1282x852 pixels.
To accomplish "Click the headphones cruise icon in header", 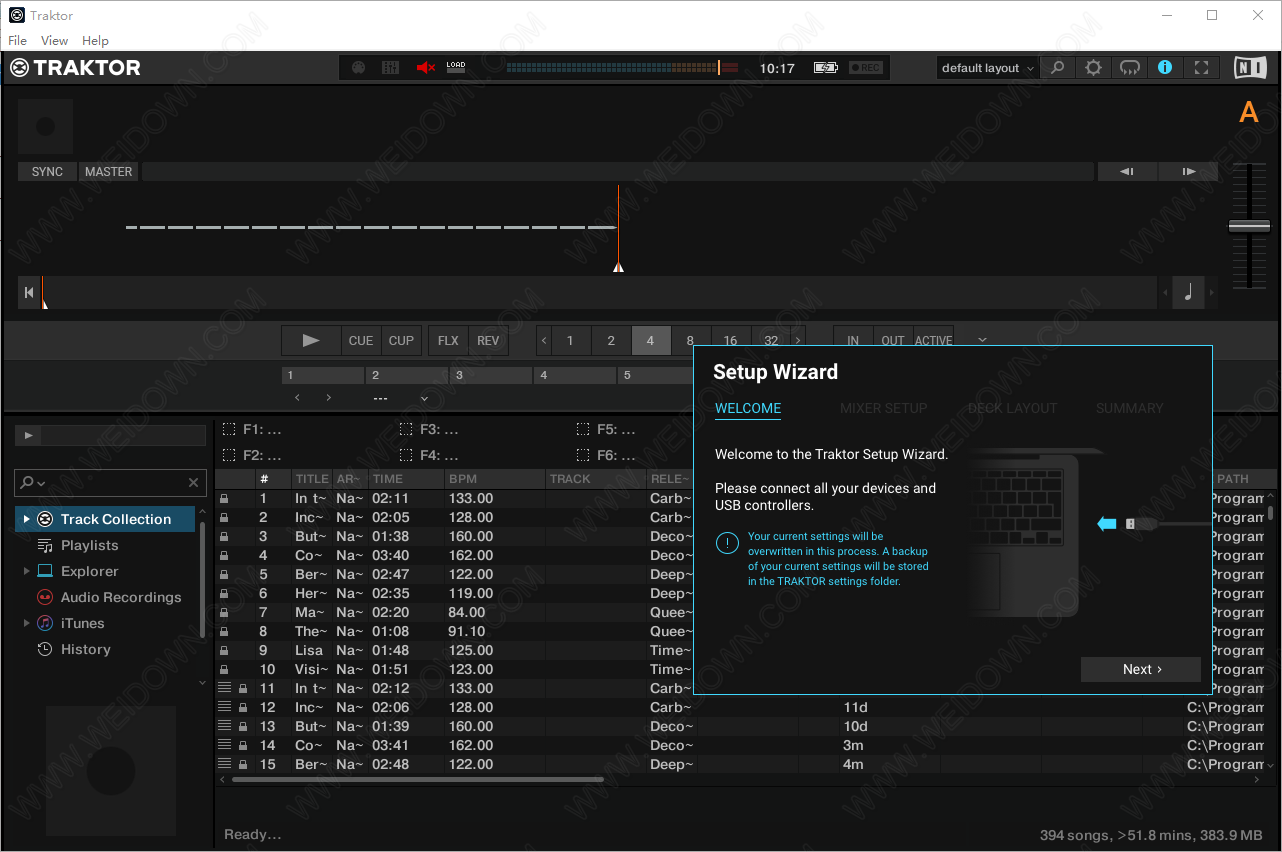I will click(1130, 68).
